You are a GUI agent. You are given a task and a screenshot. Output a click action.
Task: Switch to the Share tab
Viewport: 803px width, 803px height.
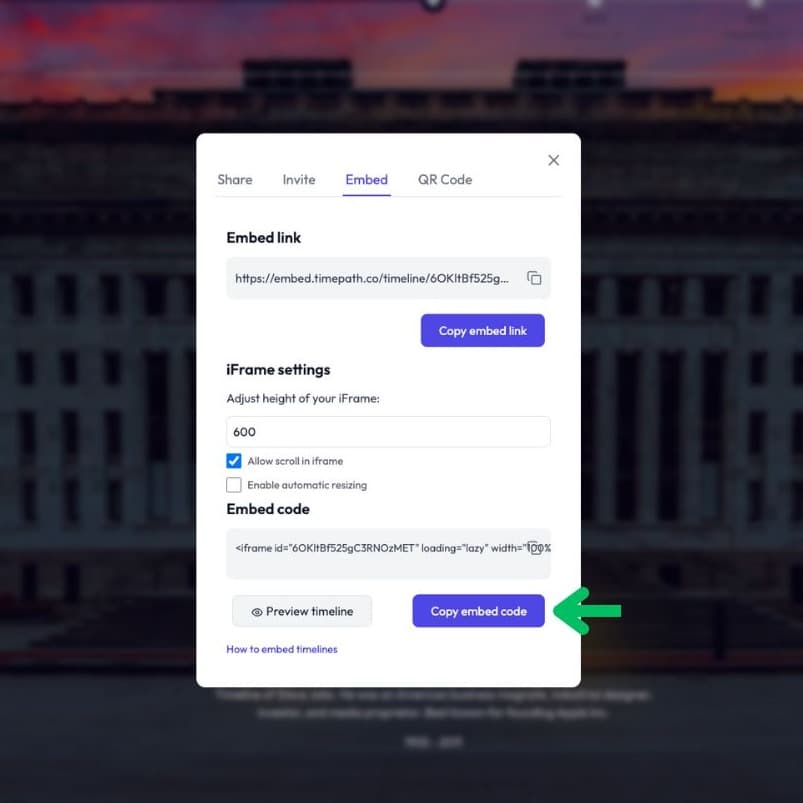235,180
